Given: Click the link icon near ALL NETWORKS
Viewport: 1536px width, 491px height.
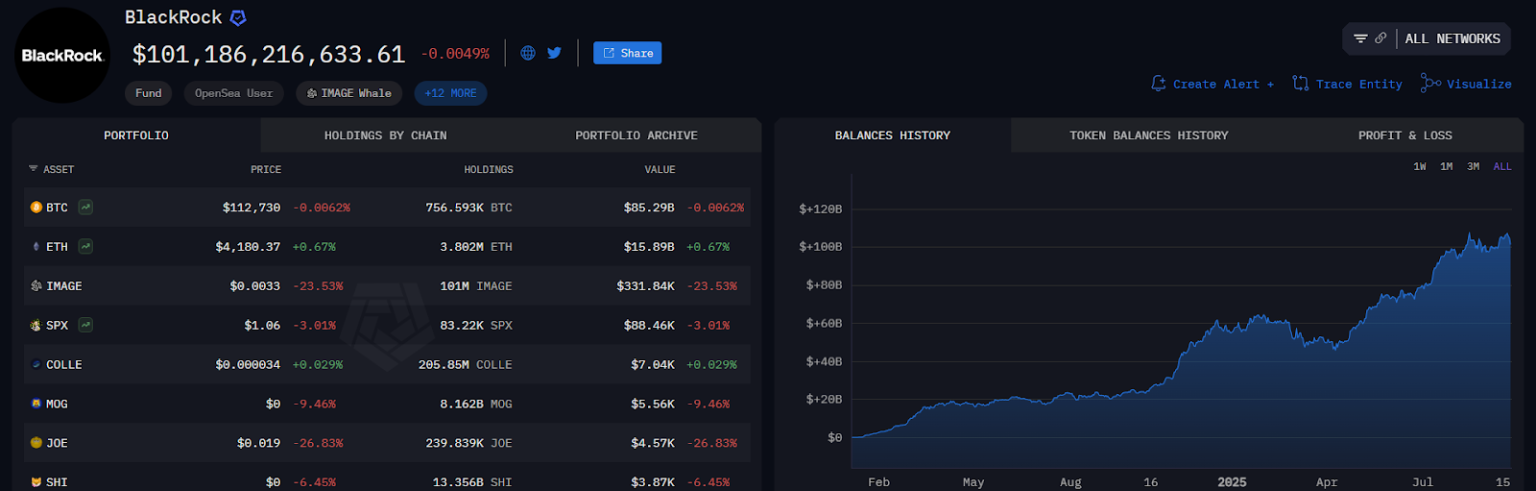Looking at the screenshot, I should point(1381,39).
